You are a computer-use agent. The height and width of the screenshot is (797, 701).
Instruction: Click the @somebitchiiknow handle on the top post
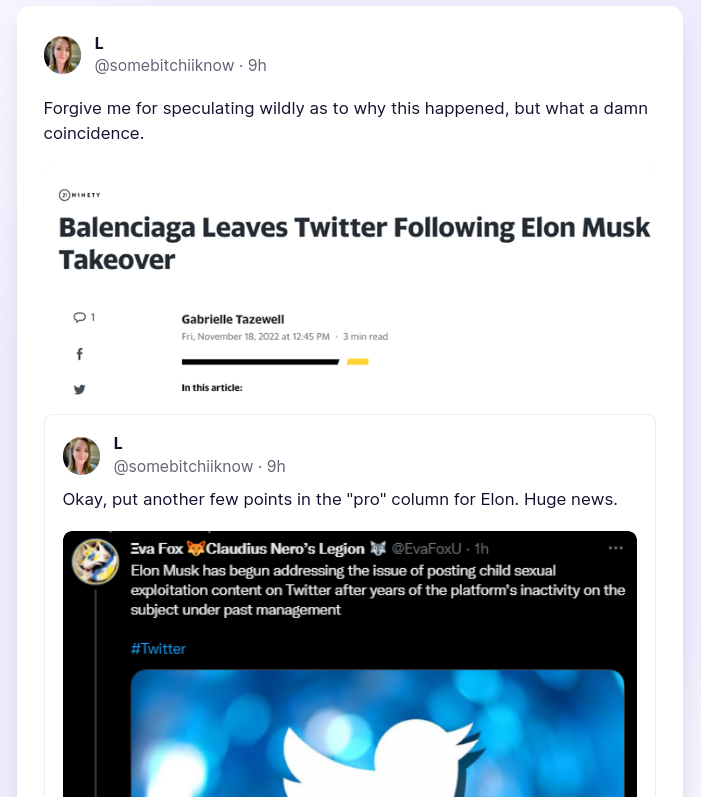[x=166, y=65]
